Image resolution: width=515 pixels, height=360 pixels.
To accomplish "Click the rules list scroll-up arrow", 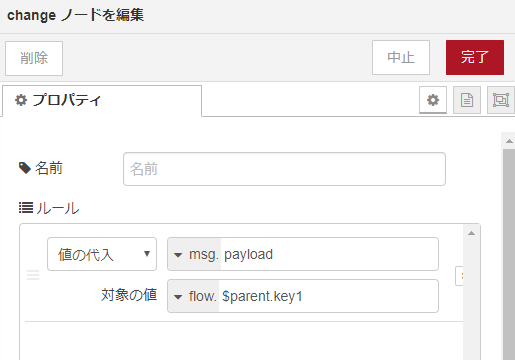I will click(x=471, y=233).
